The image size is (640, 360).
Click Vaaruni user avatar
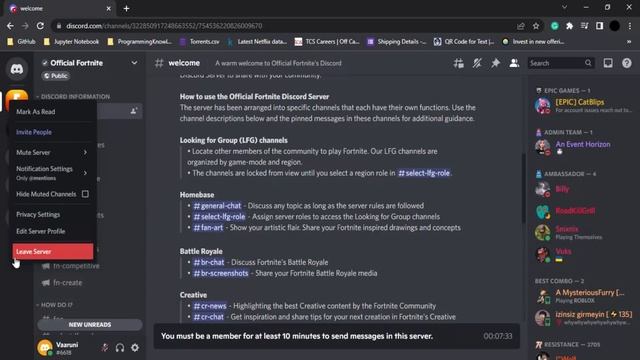pyautogui.click(x=45, y=348)
